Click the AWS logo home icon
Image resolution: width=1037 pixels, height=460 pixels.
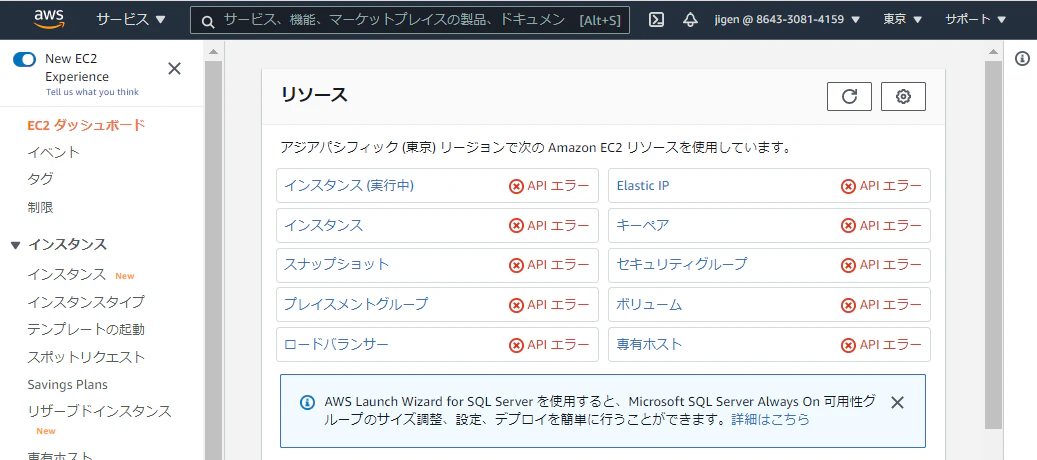point(49,19)
